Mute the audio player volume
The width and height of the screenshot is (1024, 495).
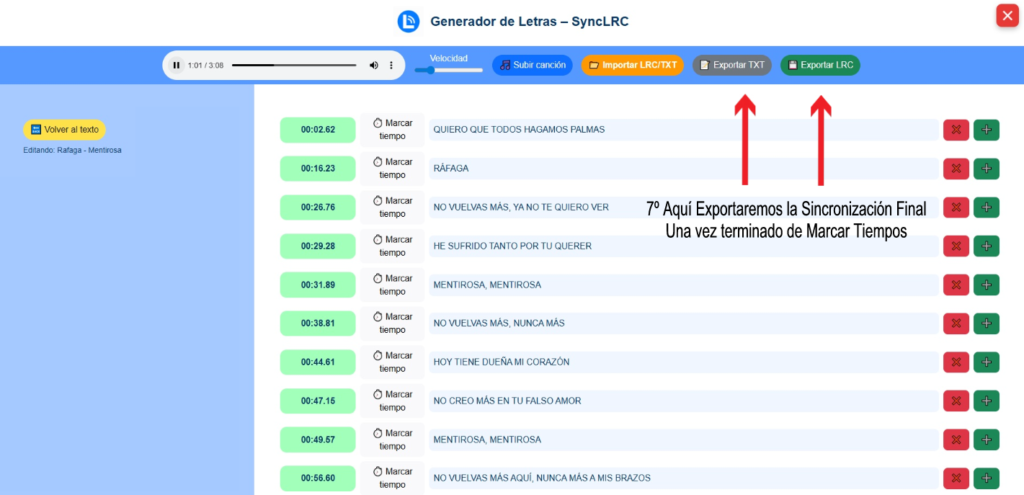pos(374,65)
